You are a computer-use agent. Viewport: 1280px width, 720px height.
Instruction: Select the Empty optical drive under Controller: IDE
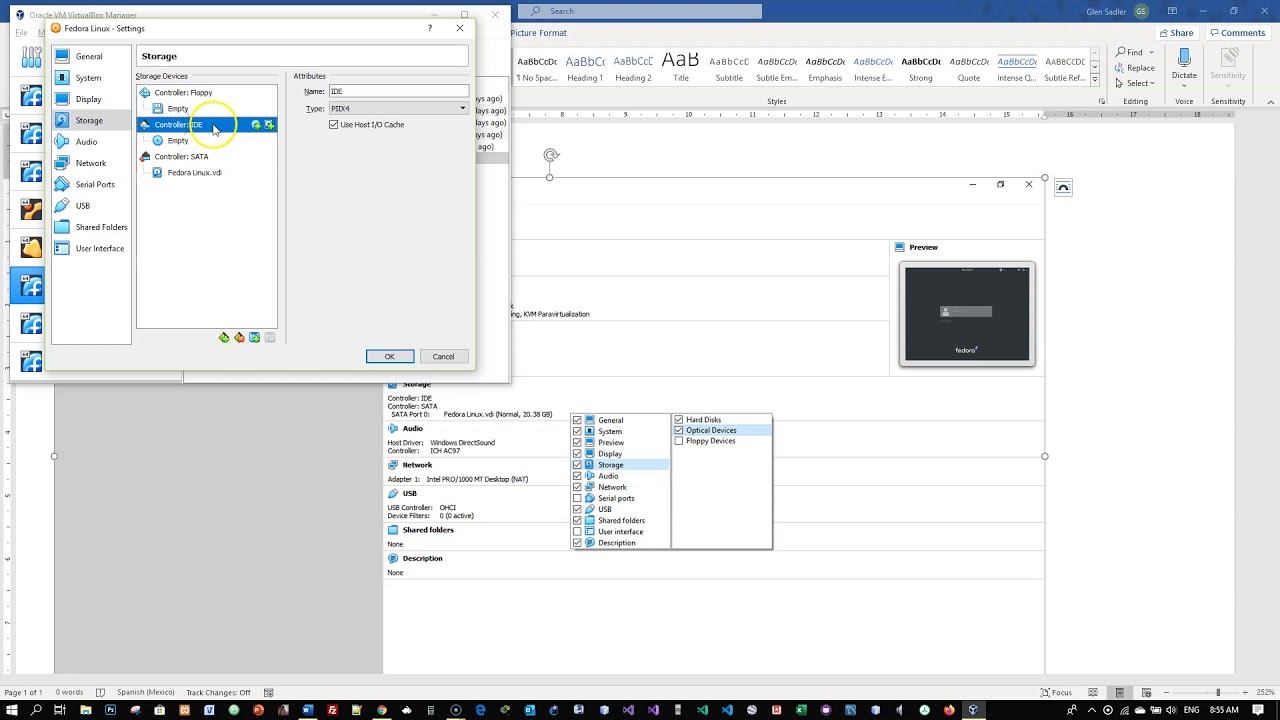[206, 140]
